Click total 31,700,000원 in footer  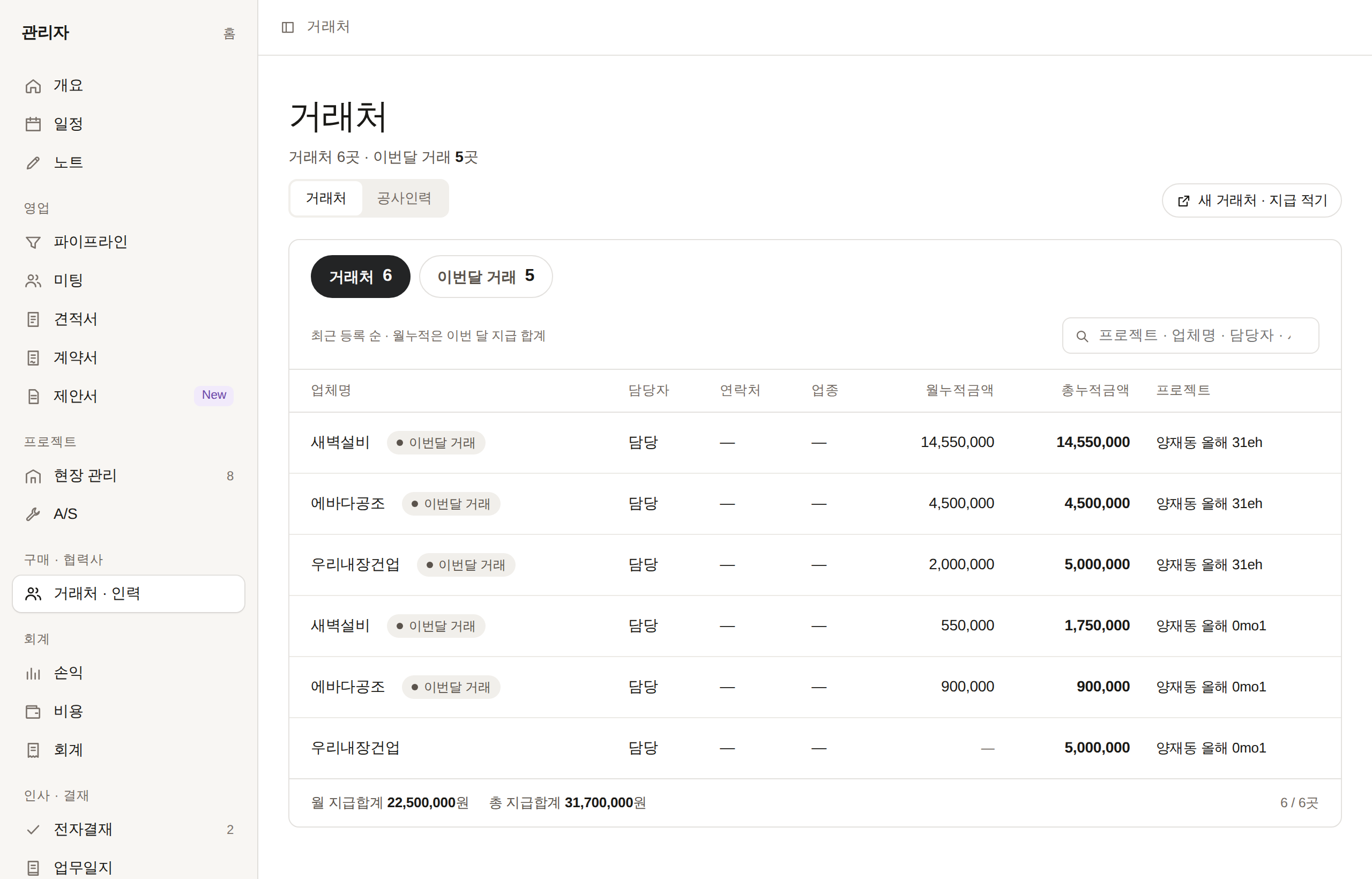pos(605,803)
